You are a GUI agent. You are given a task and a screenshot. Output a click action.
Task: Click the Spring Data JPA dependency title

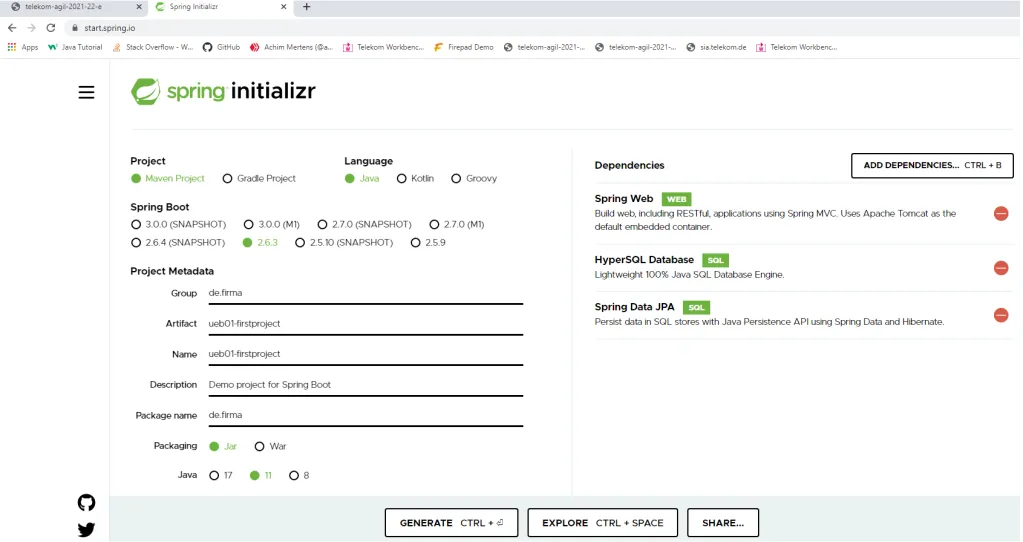coord(634,307)
